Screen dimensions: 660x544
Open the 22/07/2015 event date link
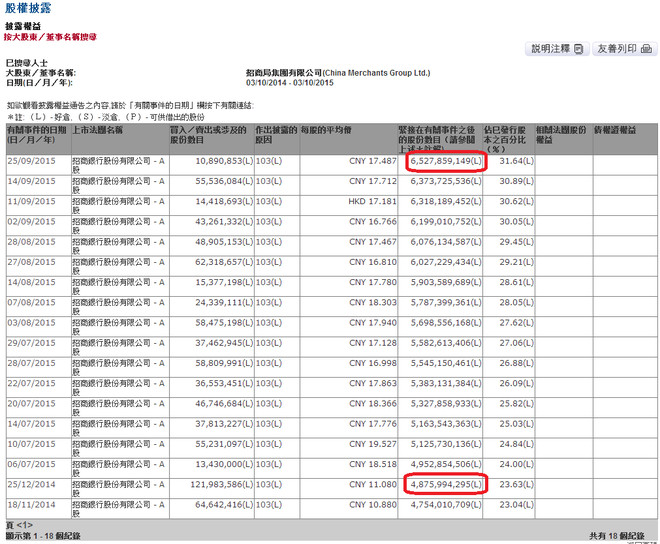(x=31, y=383)
